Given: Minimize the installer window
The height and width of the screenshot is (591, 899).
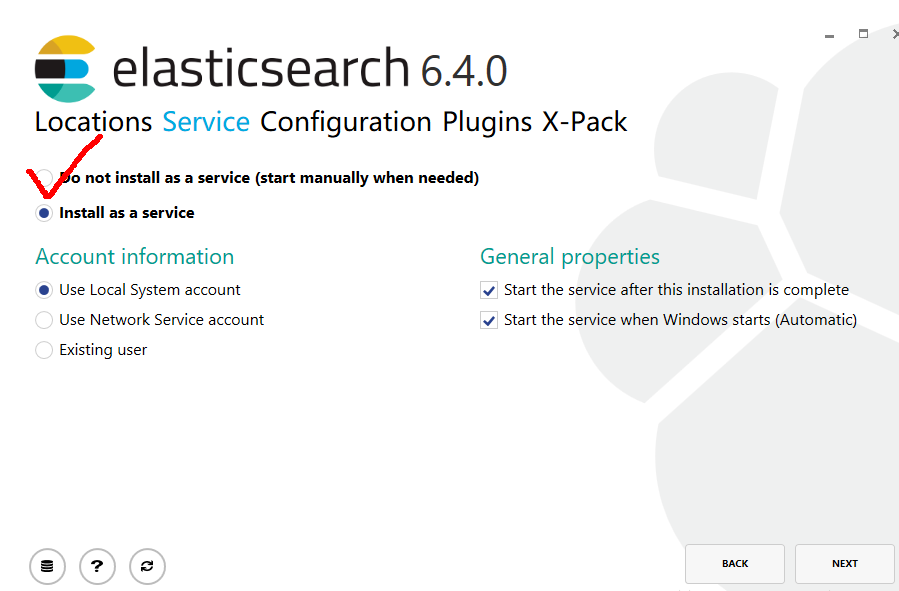Looking at the screenshot, I should point(829,36).
